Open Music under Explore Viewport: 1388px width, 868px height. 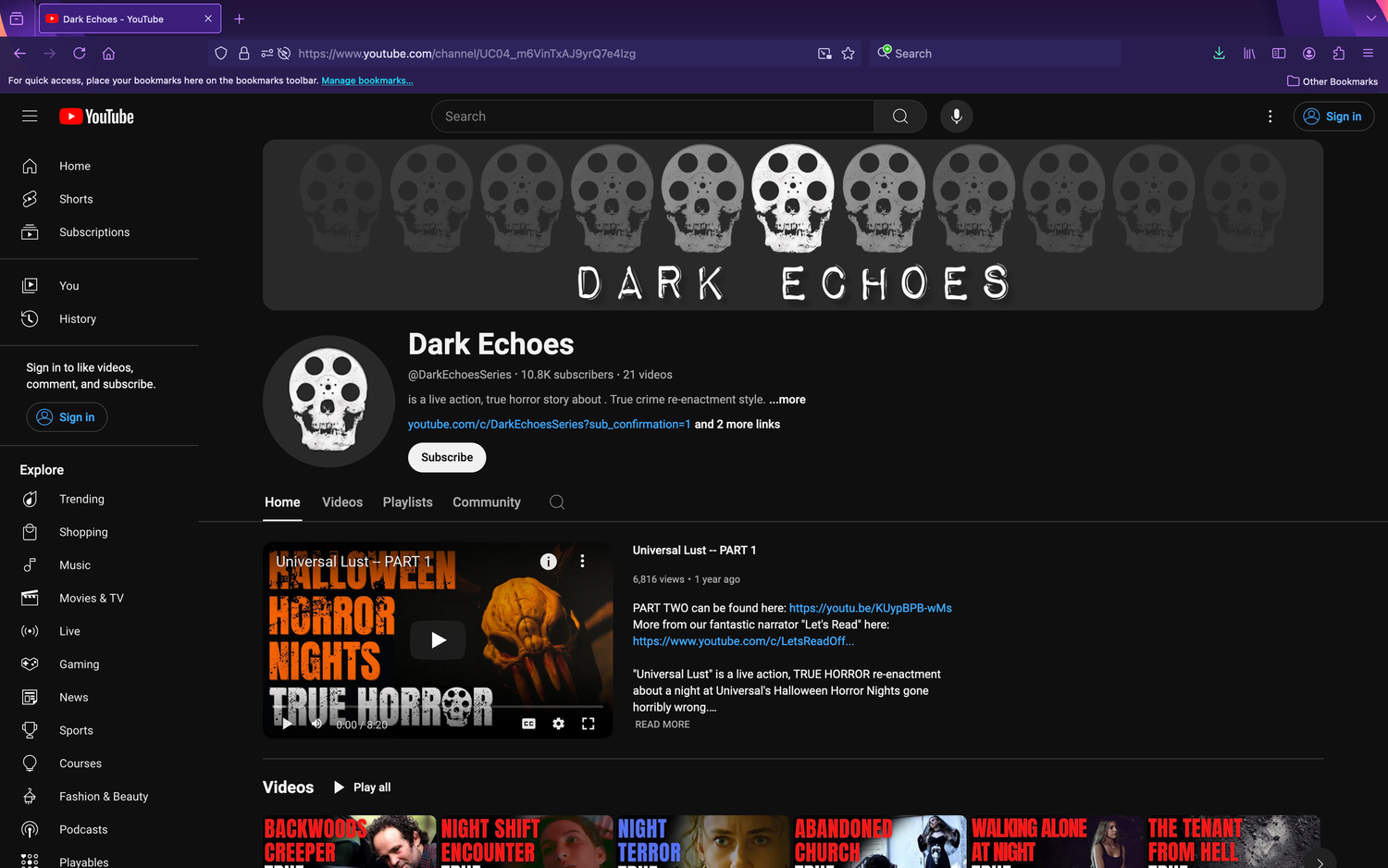click(99, 565)
